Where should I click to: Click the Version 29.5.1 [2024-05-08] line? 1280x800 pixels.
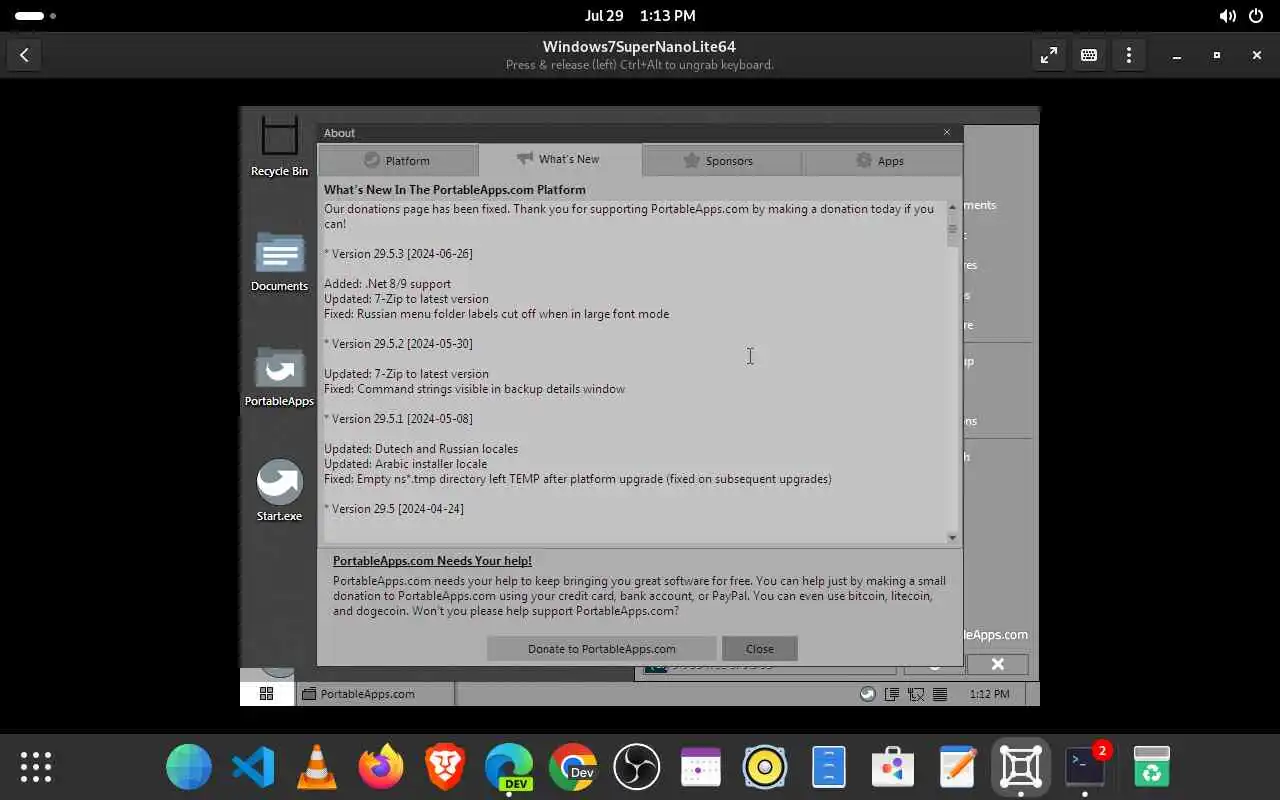pyautogui.click(x=398, y=419)
